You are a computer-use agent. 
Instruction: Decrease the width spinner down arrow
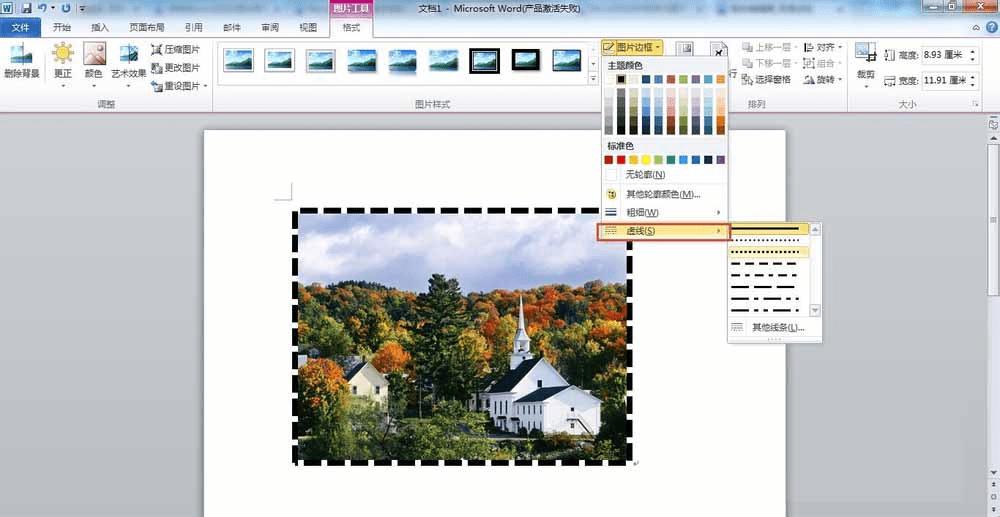(x=973, y=85)
